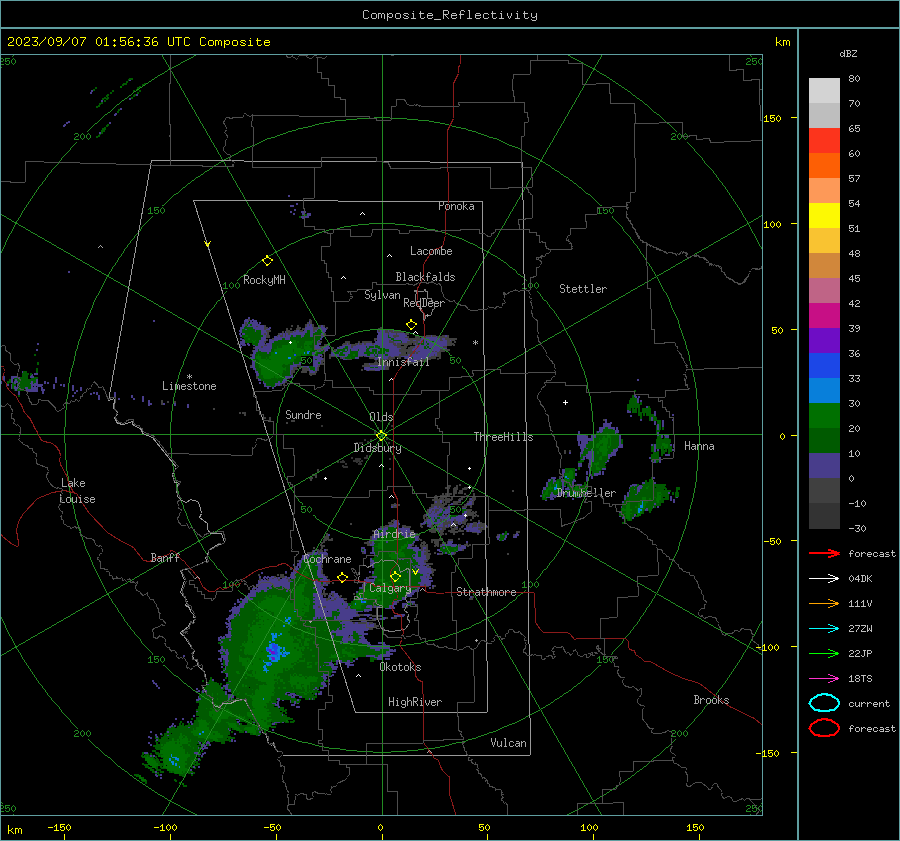
Task: Click the Airdrie city label
Action: [394, 534]
